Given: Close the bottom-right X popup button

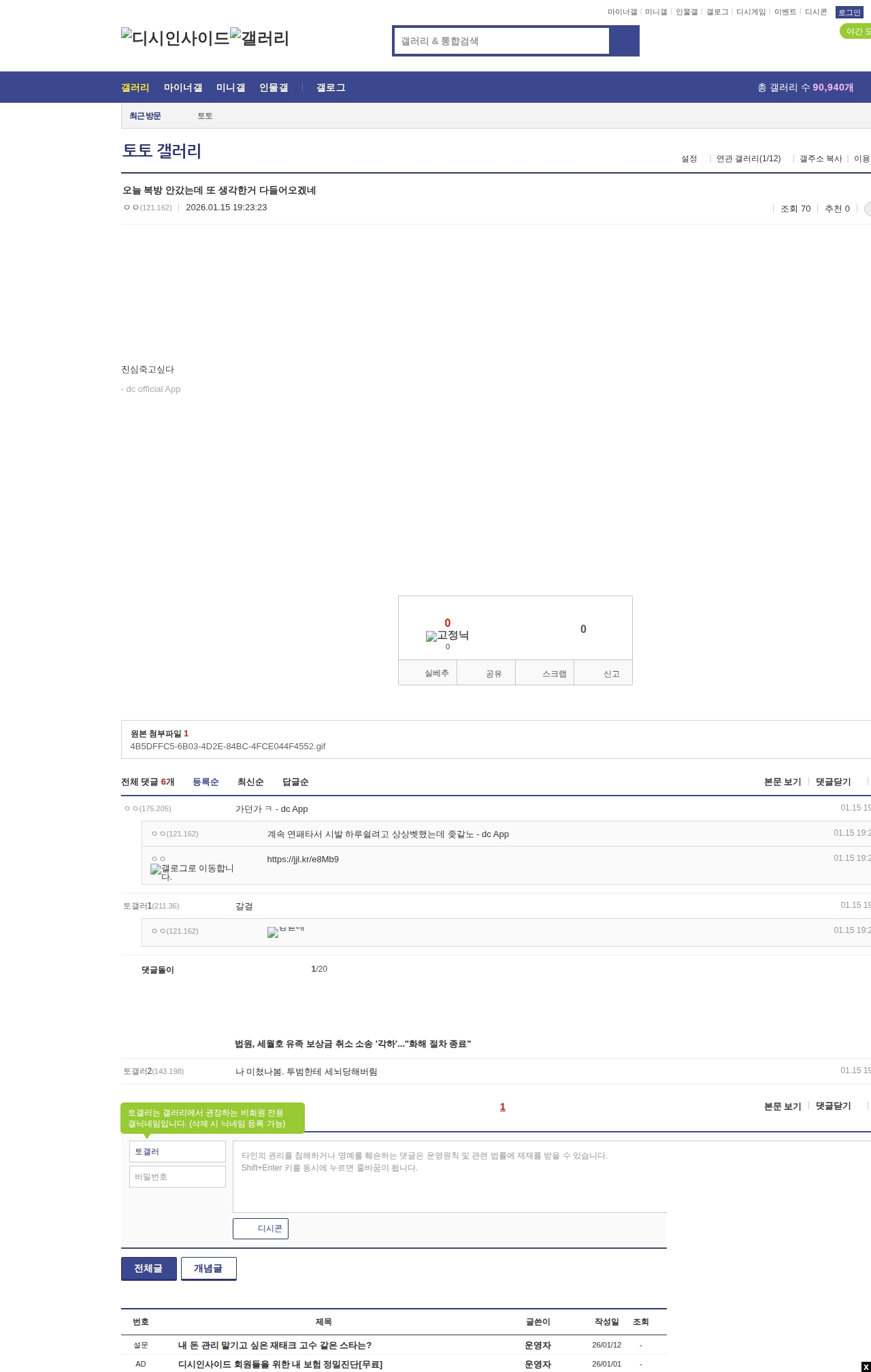Looking at the screenshot, I should (866, 1367).
